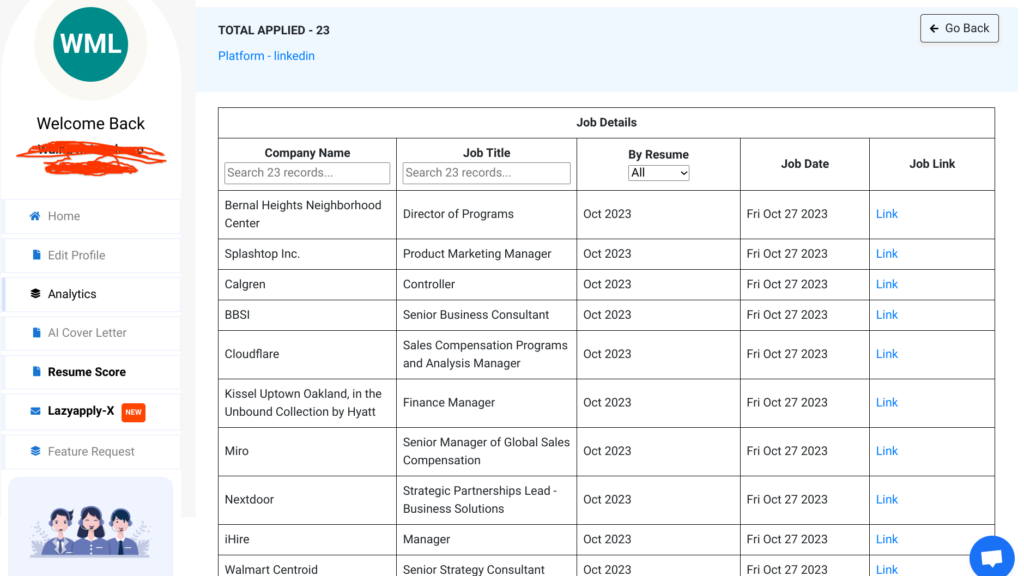This screenshot has height=576, width=1024.
Task: Open the chat support bubble
Action: 992,556
